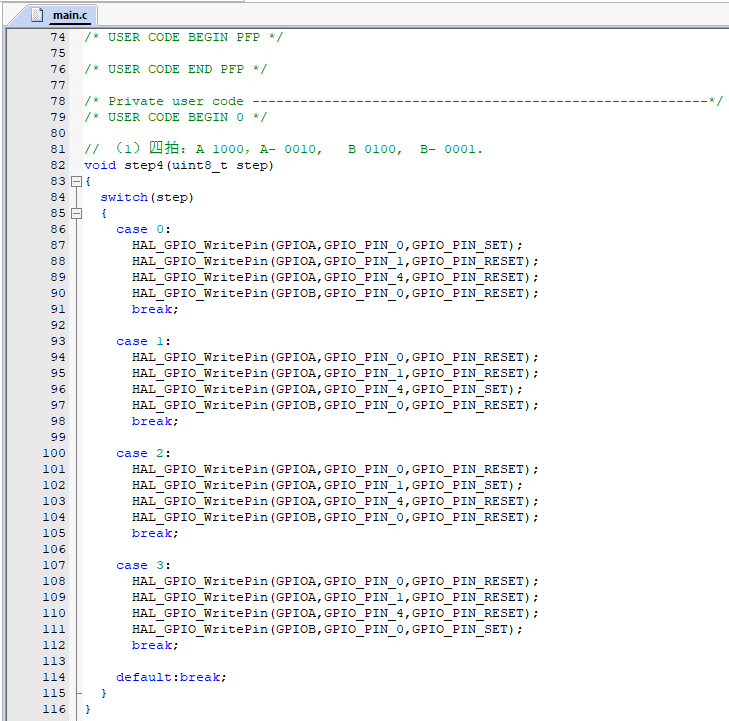Screen dimensions: 729x721
Task: Click 'break;' on line 105
Action: 155,534
